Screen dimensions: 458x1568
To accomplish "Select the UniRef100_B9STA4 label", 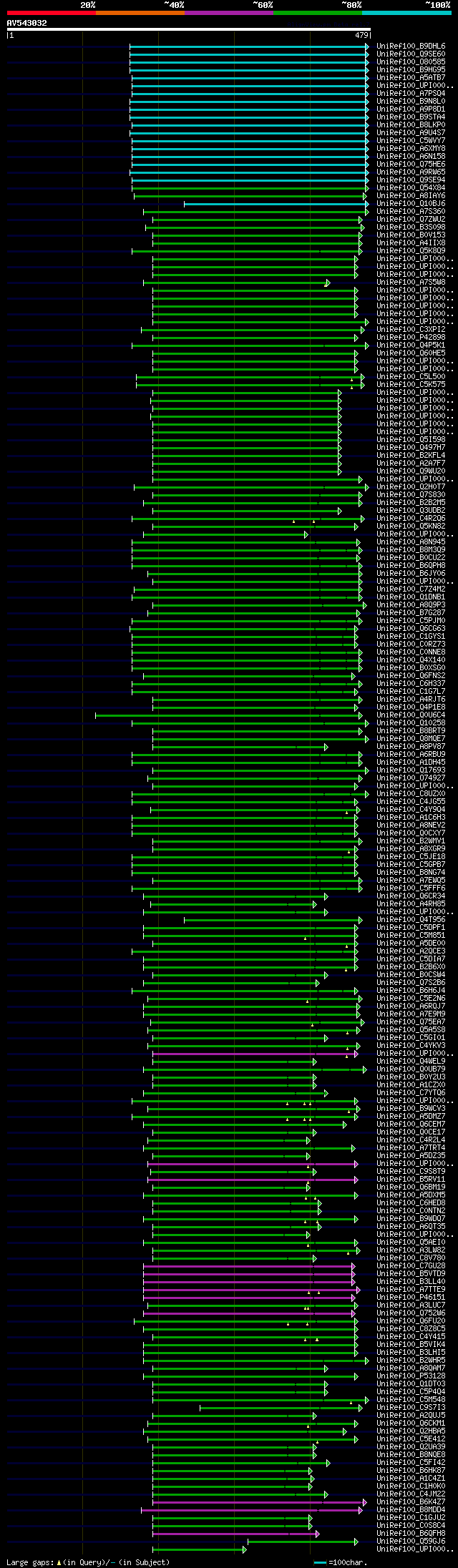I will point(411,117).
